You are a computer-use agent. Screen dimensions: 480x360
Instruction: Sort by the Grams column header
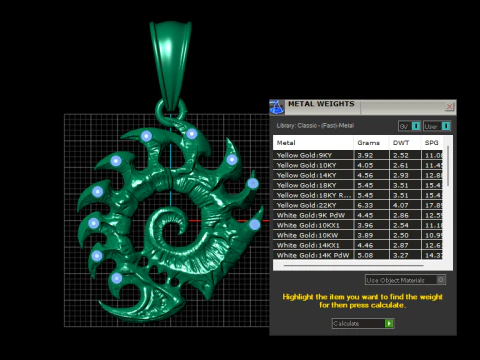pos(371,143)
